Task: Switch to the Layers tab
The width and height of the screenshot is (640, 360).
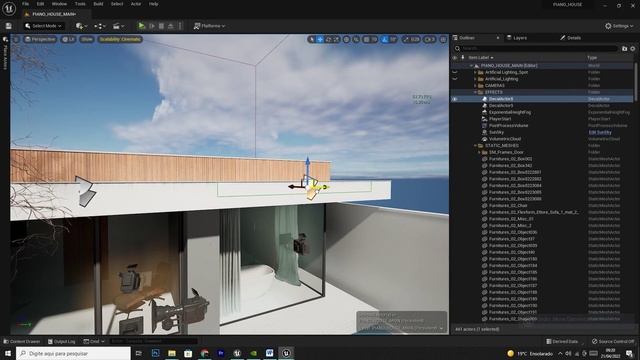Action: pos(517,38)
